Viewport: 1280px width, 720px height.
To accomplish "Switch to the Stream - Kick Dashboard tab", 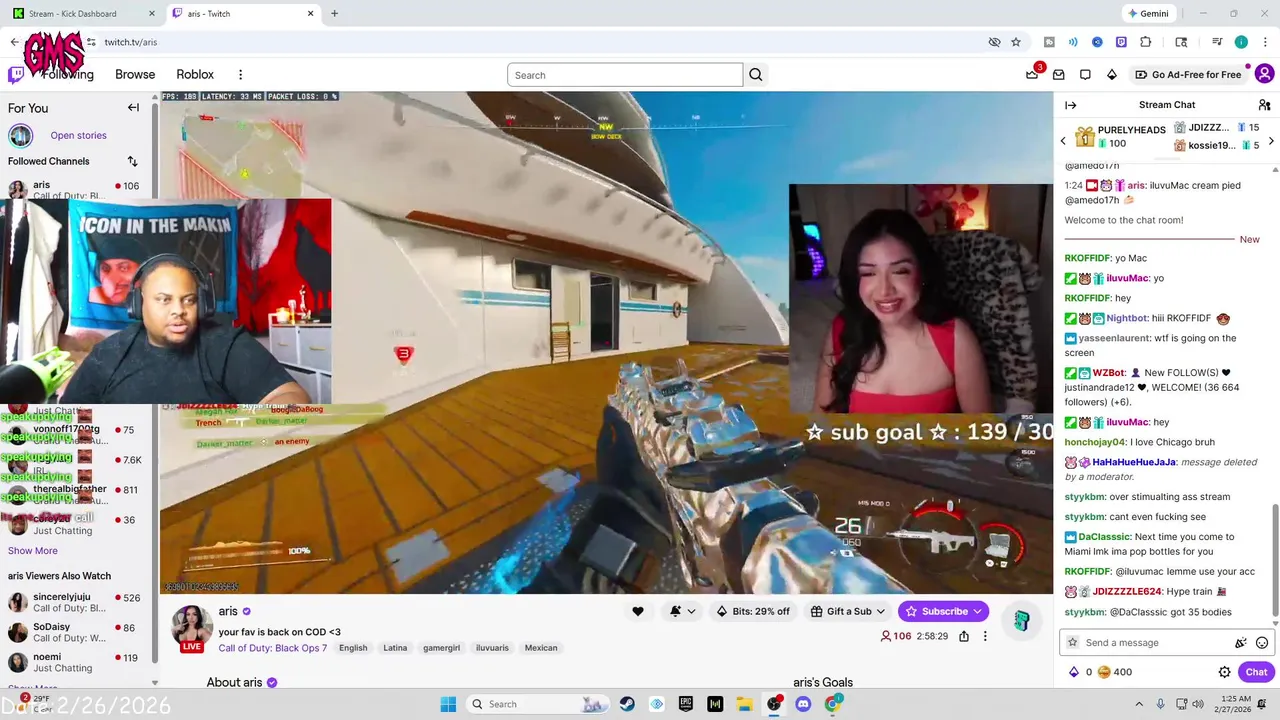I will pyautogui.click(x=84, y=14).
